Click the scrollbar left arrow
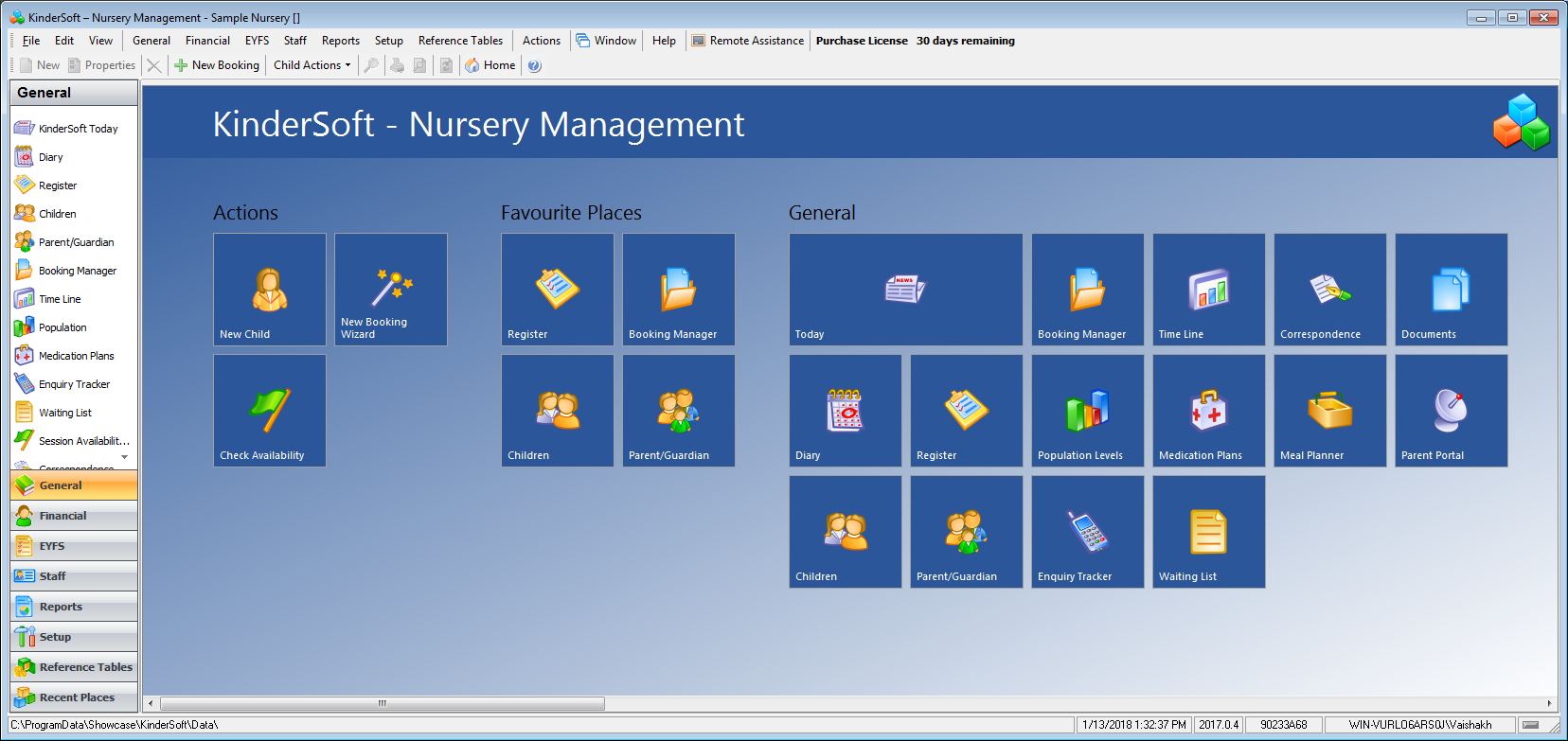The width and height of the screenshot is (1568, 741). (151, 703)
